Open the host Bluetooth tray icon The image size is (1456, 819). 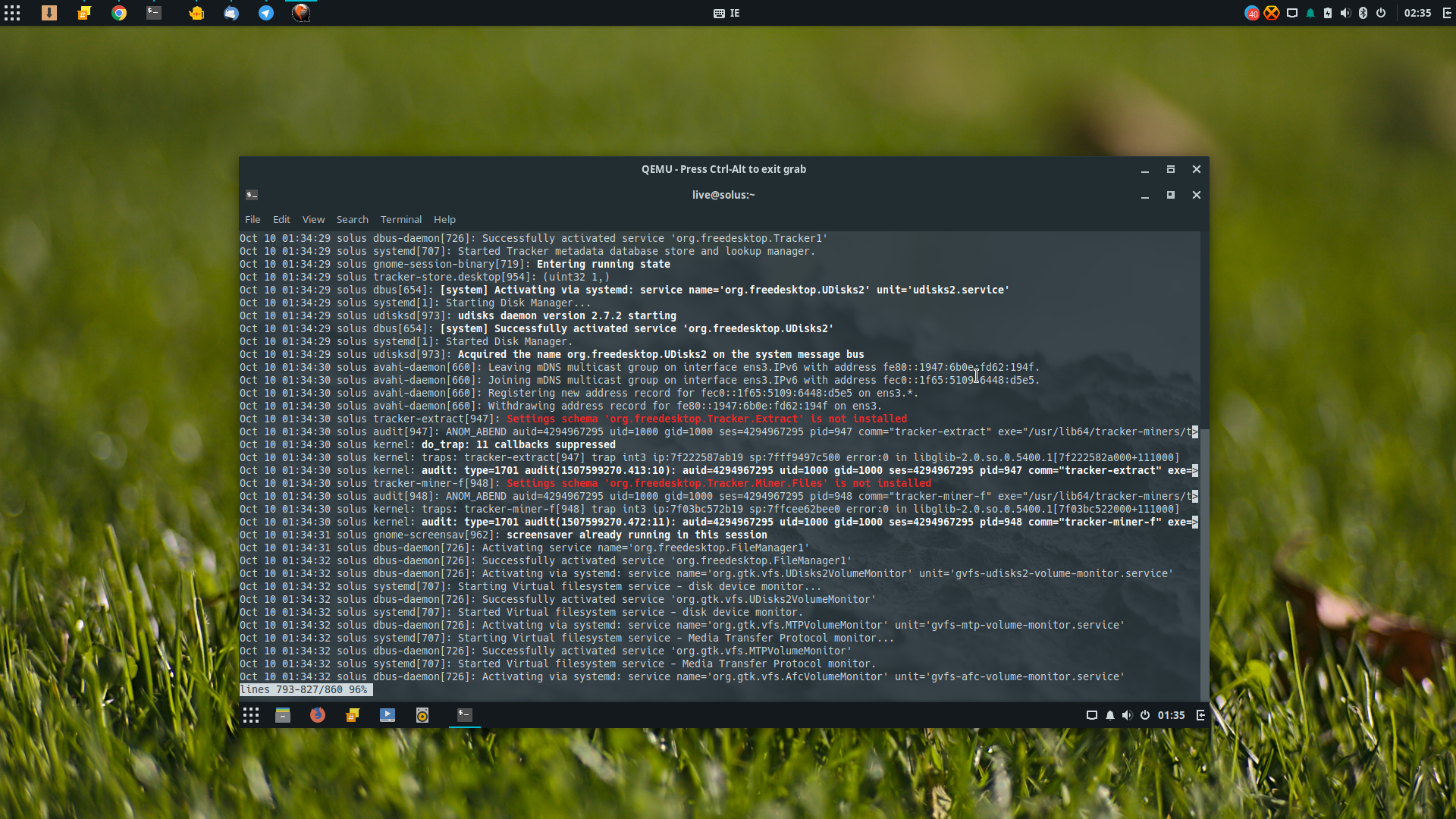[x=1363, y=13]
